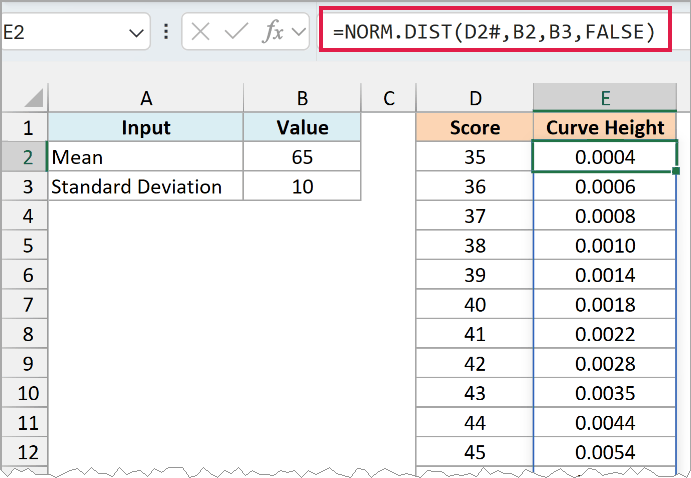
Task: Click the NORM.DIST formula in formula bar
Action: [494, 32]
